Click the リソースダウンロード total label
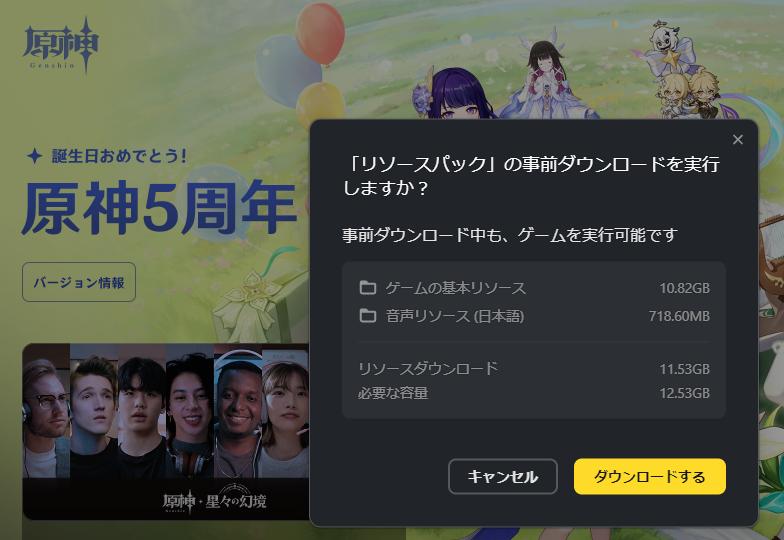Screen dimensions: 784x540 428,368
